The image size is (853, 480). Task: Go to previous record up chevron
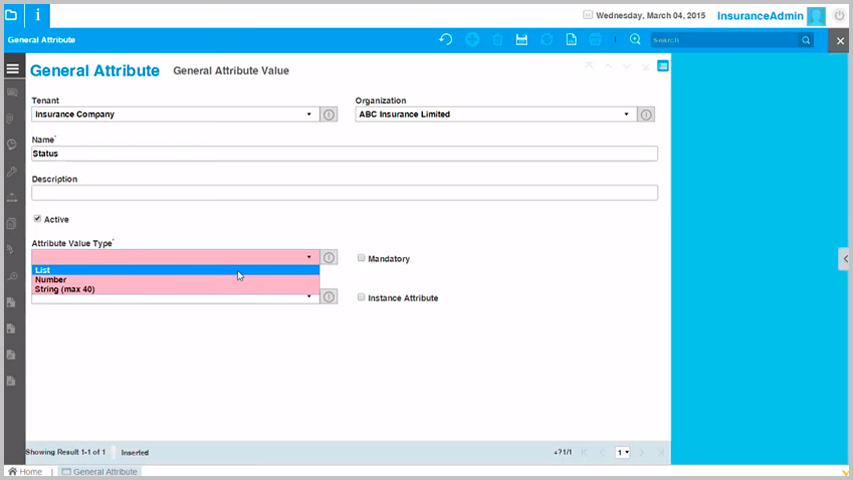pos(608,66)
